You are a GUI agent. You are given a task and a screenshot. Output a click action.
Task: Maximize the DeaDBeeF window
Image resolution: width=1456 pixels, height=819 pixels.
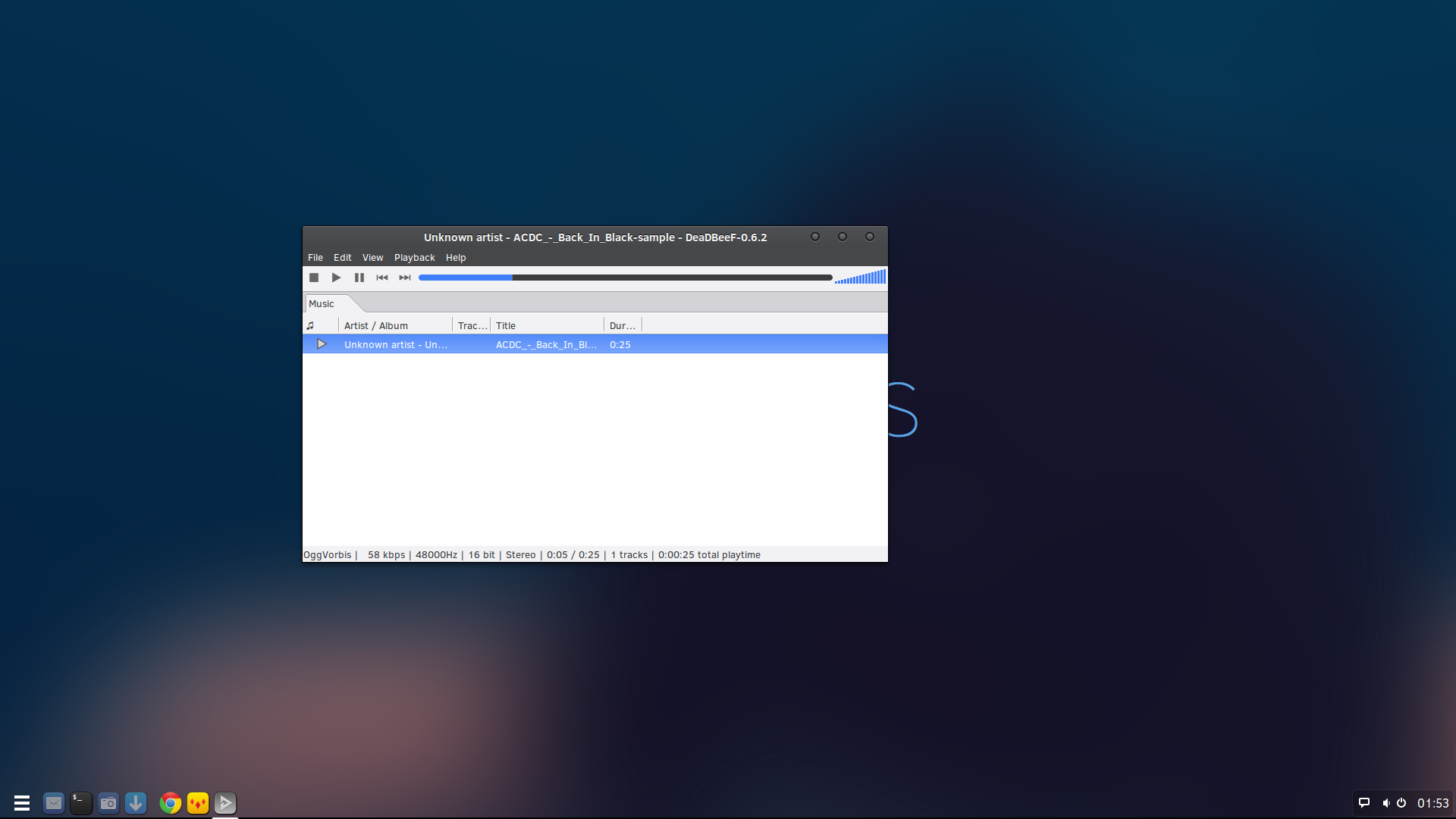coord(843,237)
